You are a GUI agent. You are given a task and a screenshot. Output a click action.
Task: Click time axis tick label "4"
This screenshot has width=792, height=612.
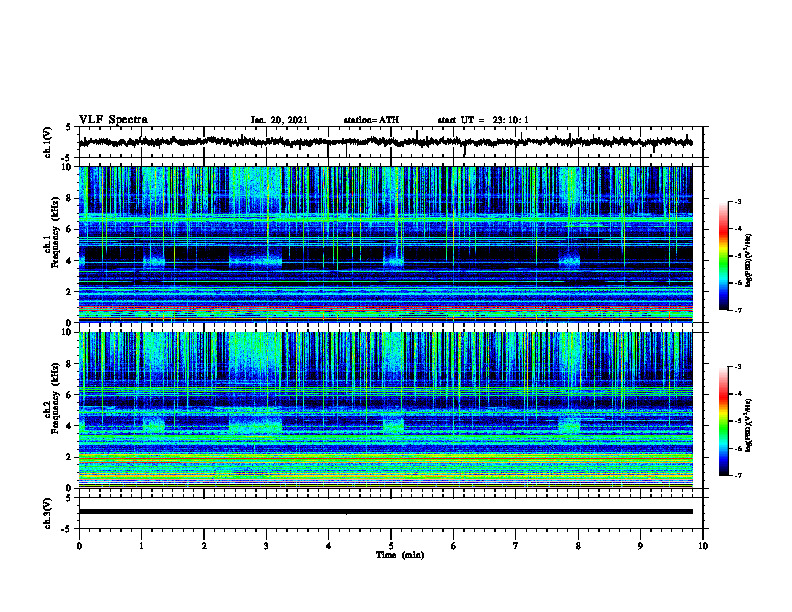(x=328, y=546)
